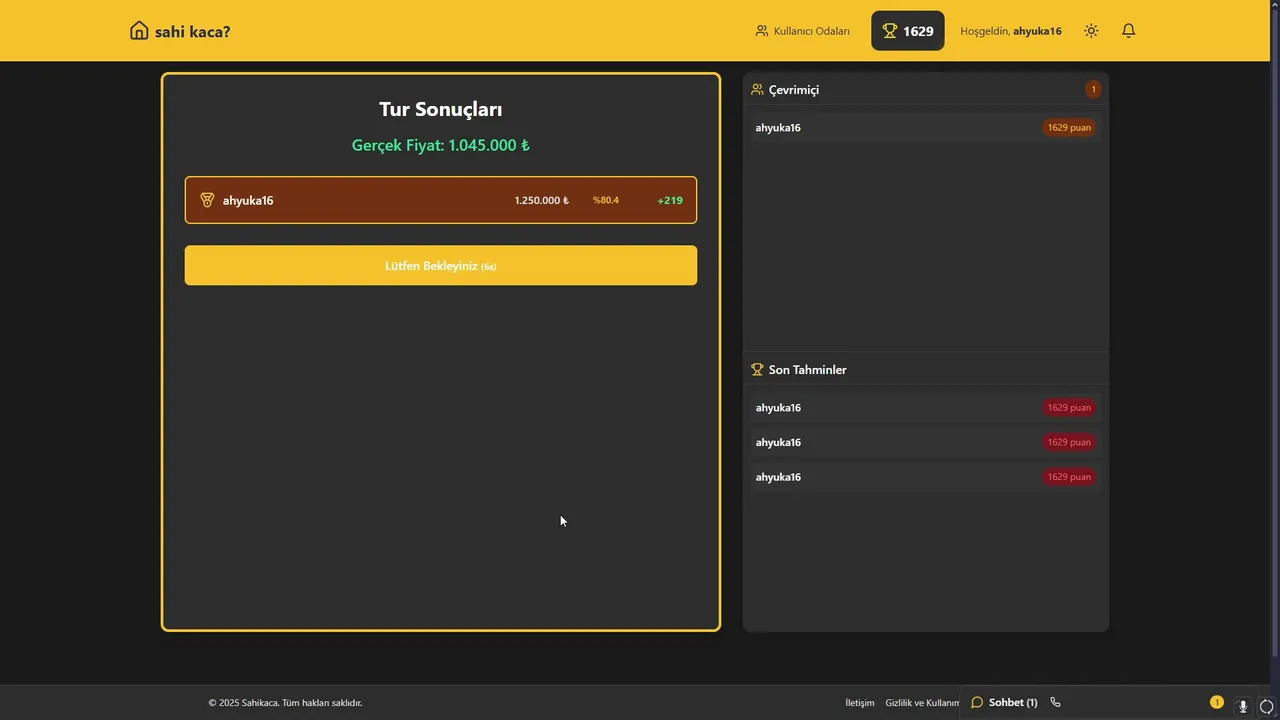Click the people icon beside Kullanıcı Odaları
Image resolution: width=1280 pixels, height=720 pixels.
point(762,31)
